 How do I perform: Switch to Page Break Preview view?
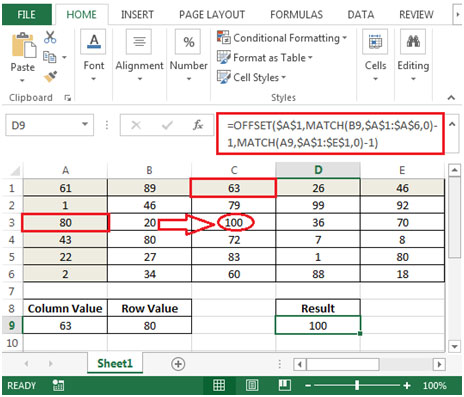tap(285, 385)
